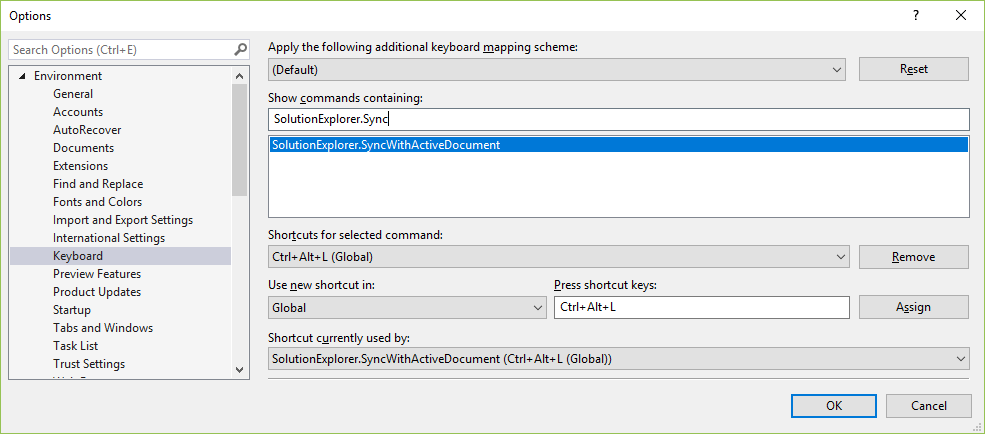Click the help question mark icon
This screenshot has height=434, width=985.
tap(915, 15)
